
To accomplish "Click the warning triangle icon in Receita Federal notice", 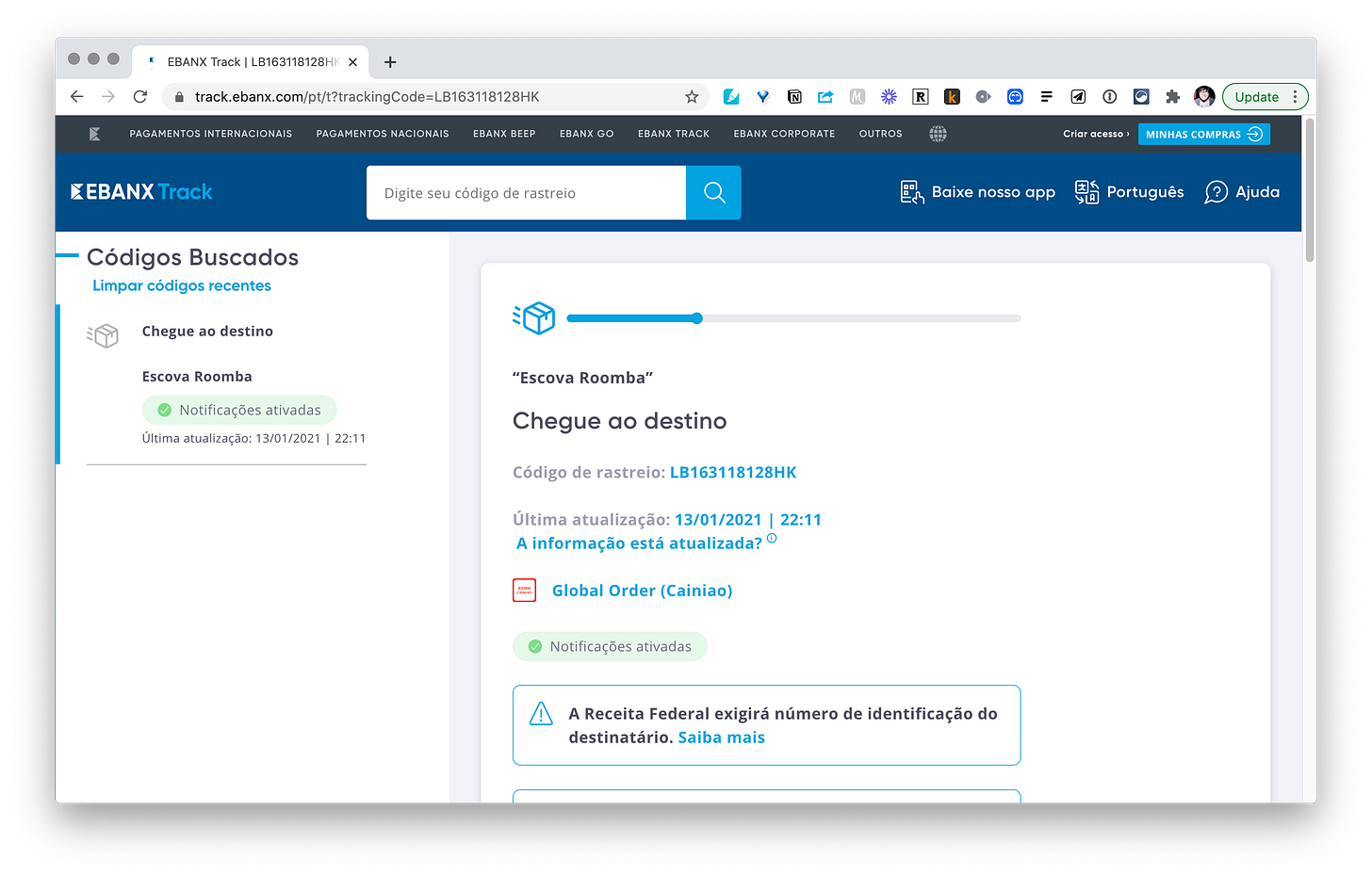I will [541, 714].
